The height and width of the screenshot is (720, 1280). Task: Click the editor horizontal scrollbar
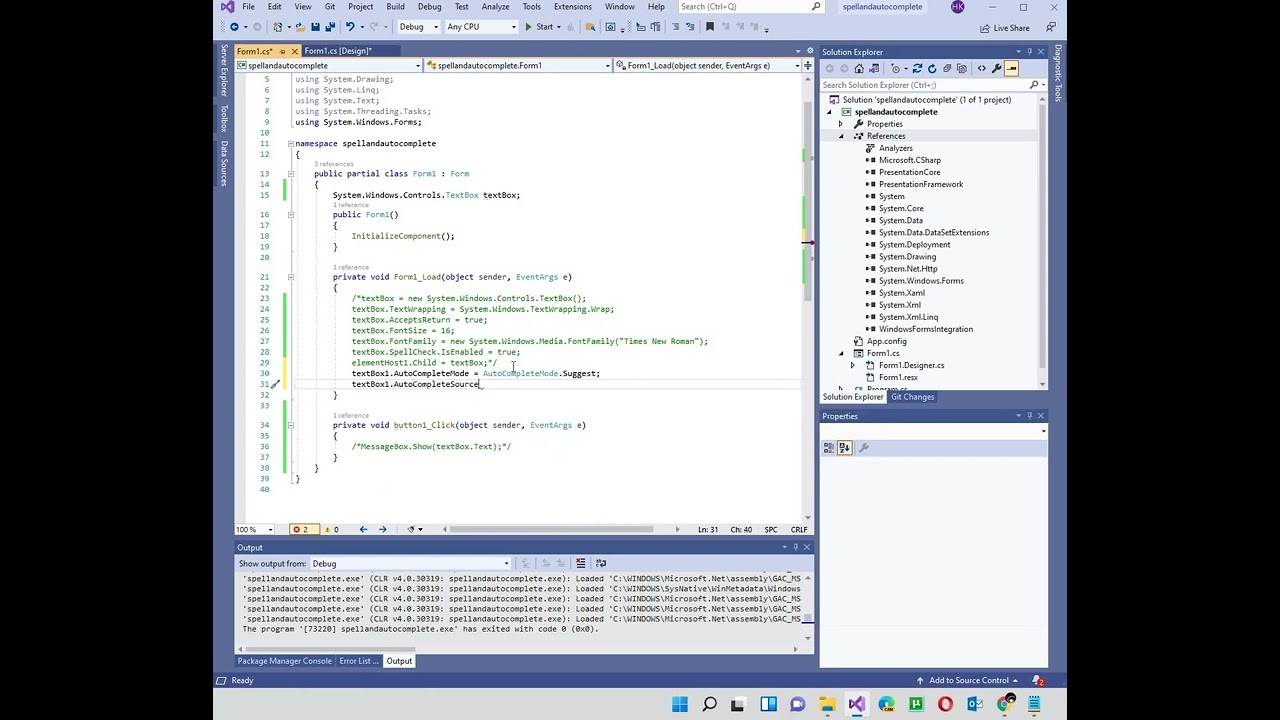coord(552,529)
